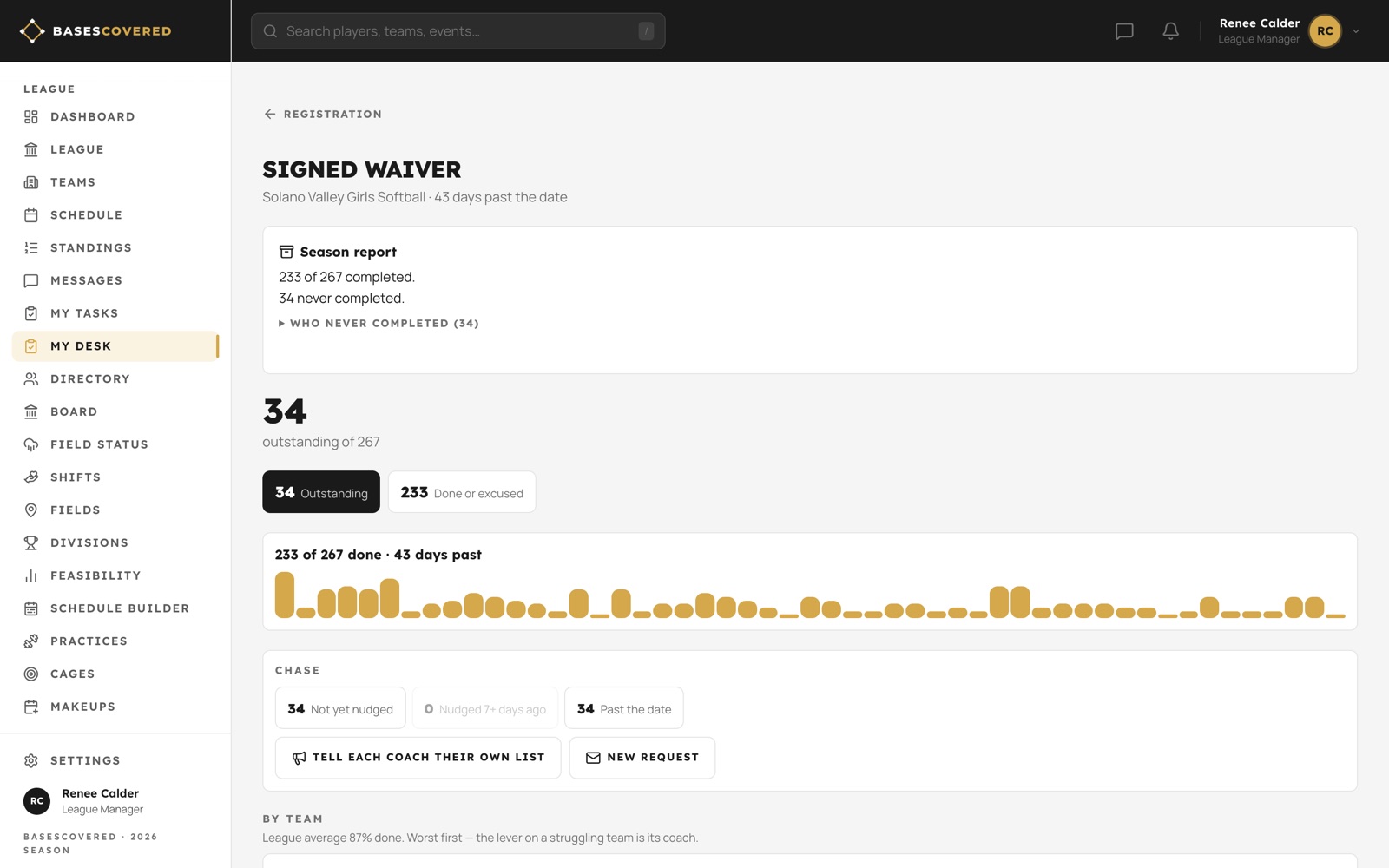Open Messages in sidebar
Image resolution: width=1389 pixels, height=868 pixels.
click(115, 281)
